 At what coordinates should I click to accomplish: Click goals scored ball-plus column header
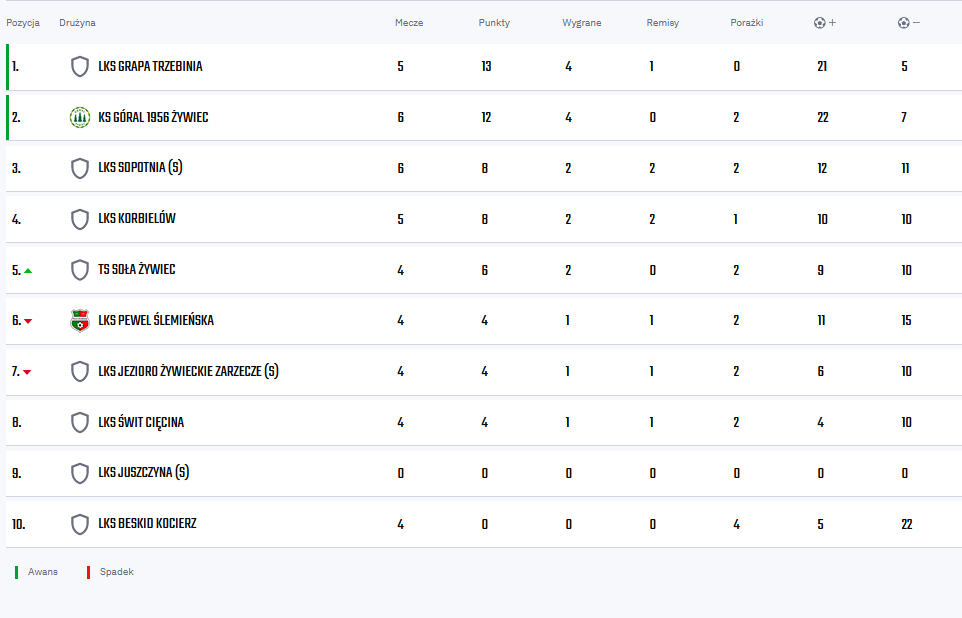825,23
